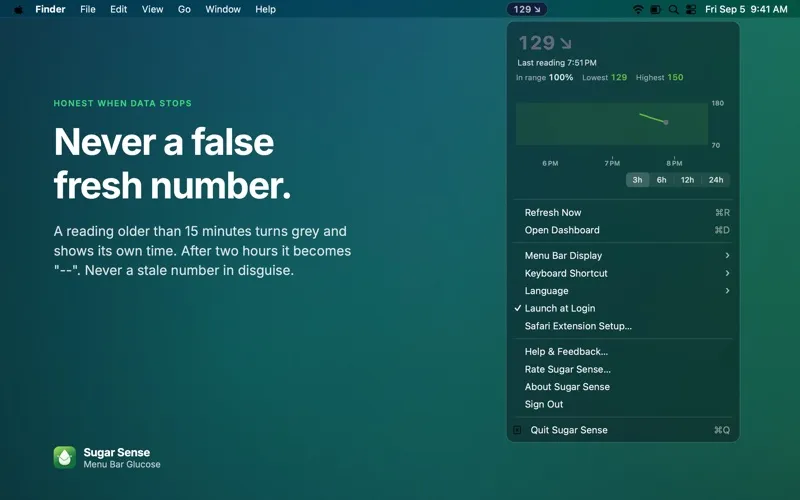800x500 pixels.
Task: Click the 180 upper limit label
Action: [x=718, y=103]
